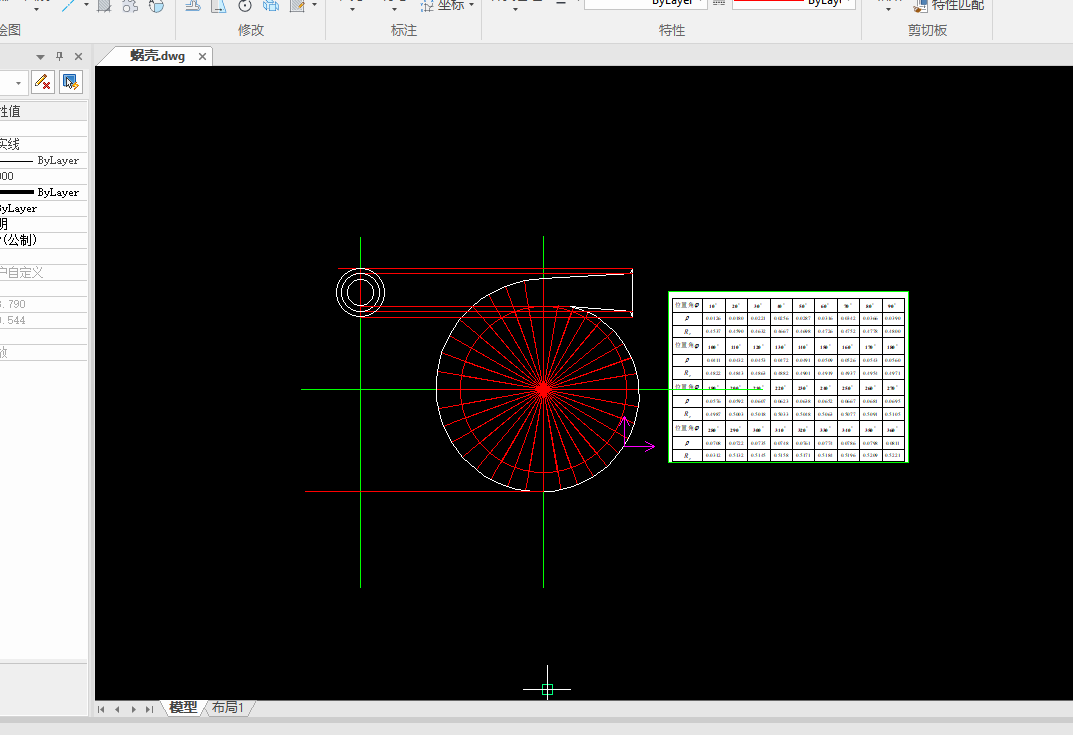Open the properties panel options arrow

coord(40,57)
